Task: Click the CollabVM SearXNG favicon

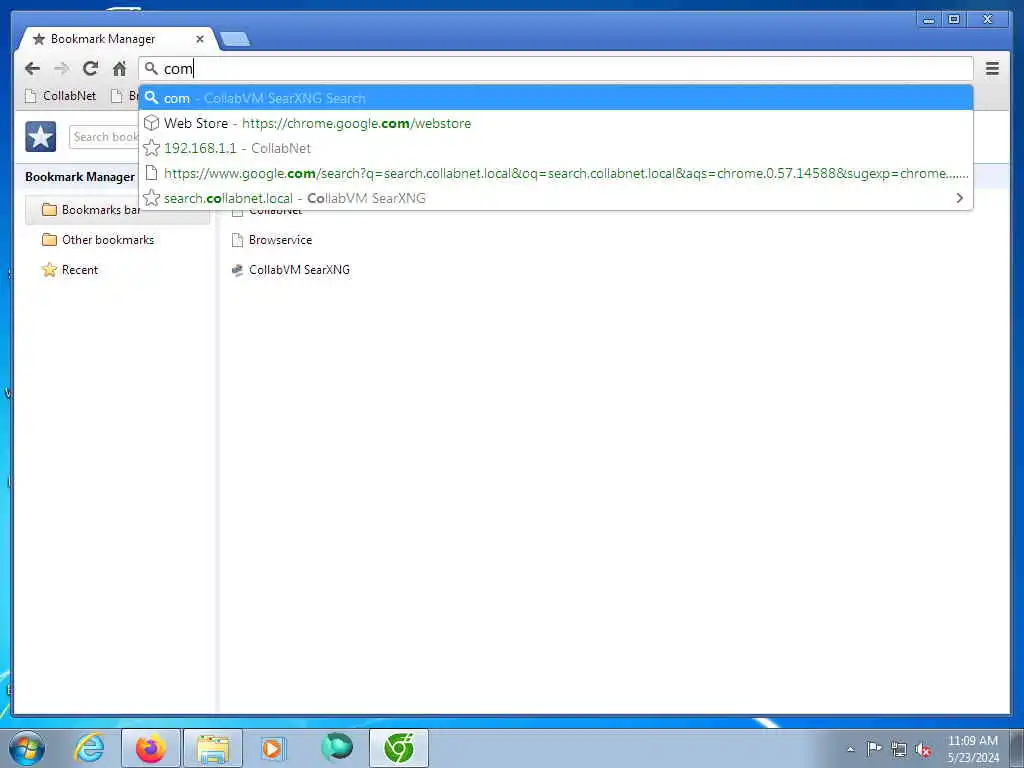Action: pyautogui.click(x=238, y=270)
